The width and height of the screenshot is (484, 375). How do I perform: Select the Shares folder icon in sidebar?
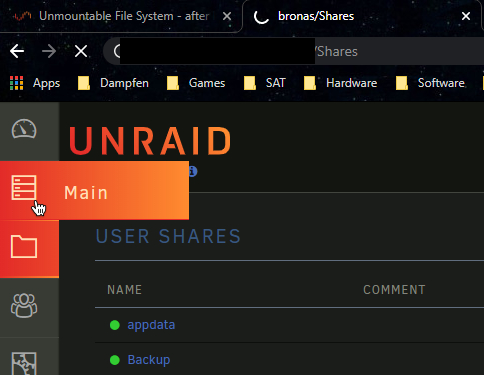pyautogui.click(x=24, y=246)
